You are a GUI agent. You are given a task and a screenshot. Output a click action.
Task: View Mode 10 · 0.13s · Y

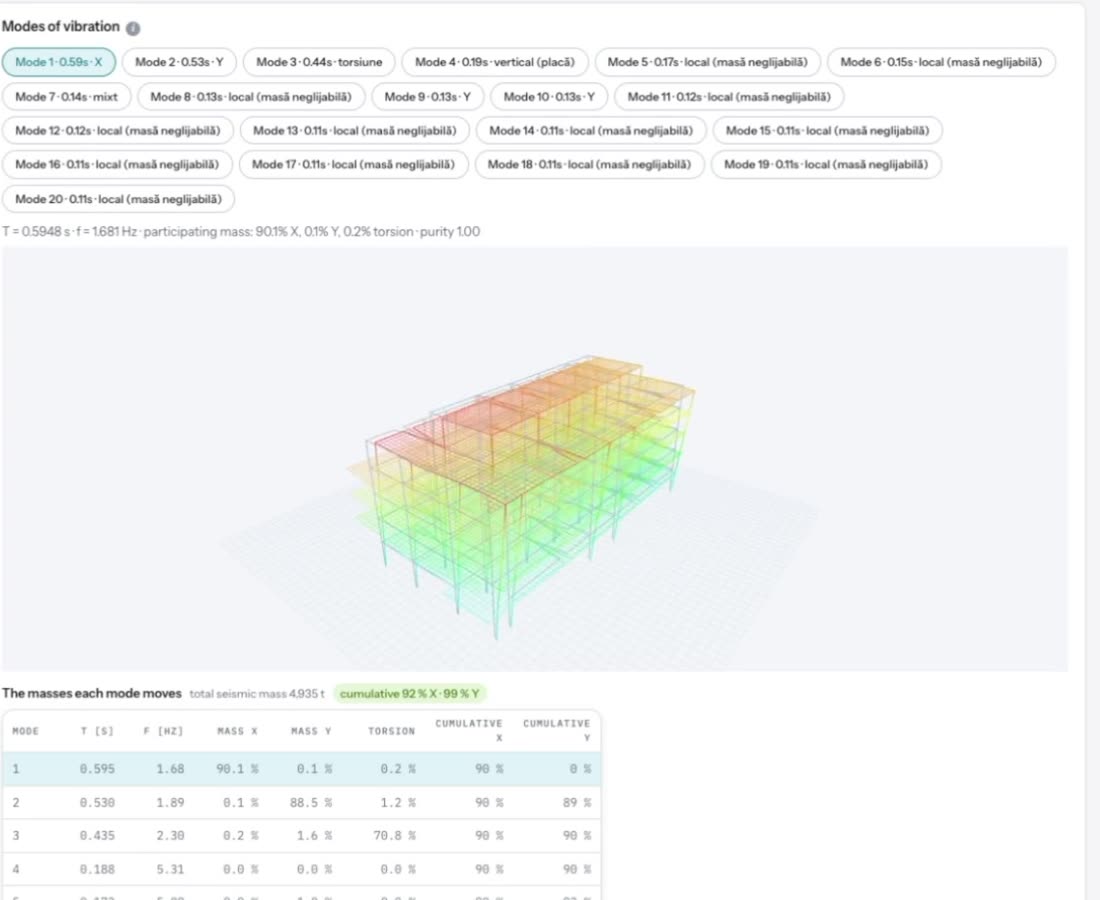point(549,97)
